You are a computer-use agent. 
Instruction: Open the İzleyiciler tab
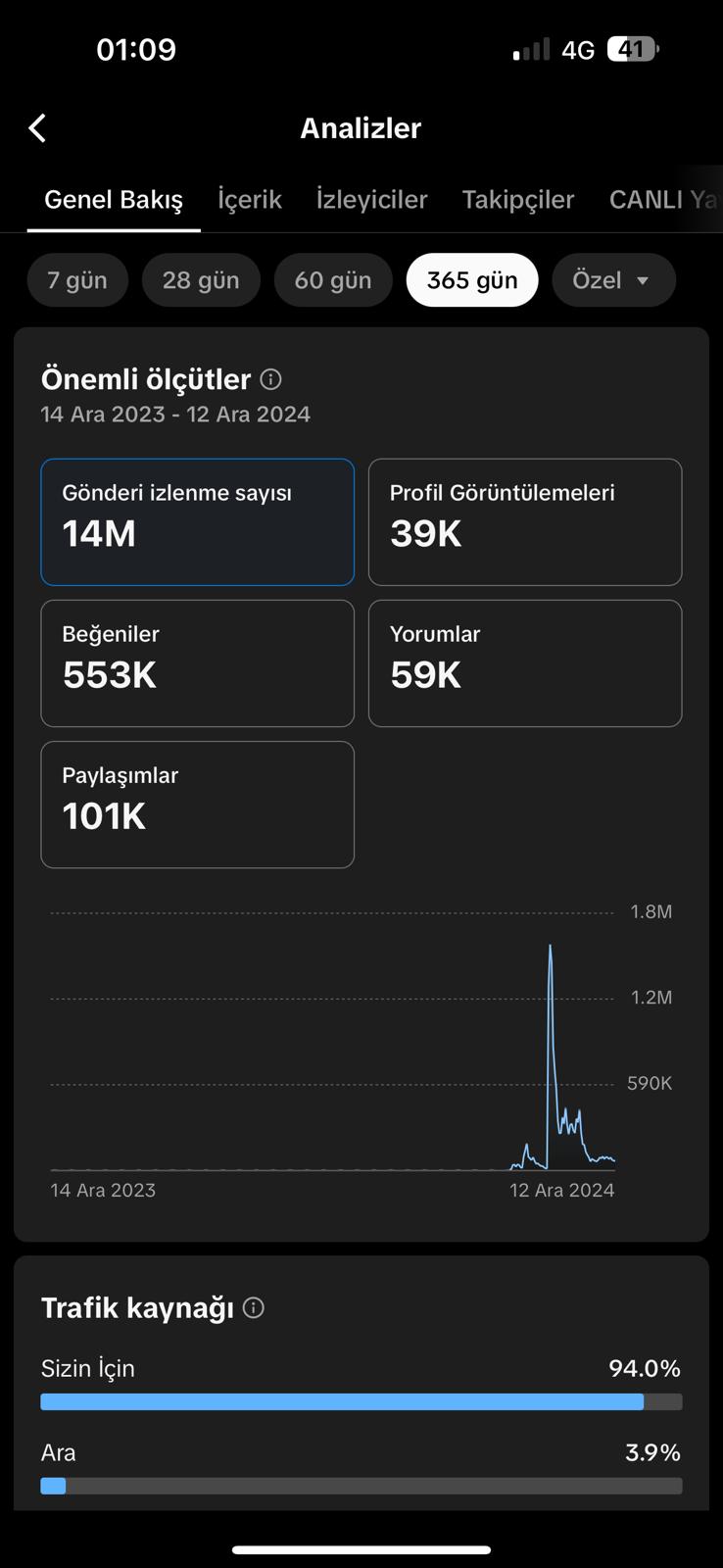click(x=372, y=200)
